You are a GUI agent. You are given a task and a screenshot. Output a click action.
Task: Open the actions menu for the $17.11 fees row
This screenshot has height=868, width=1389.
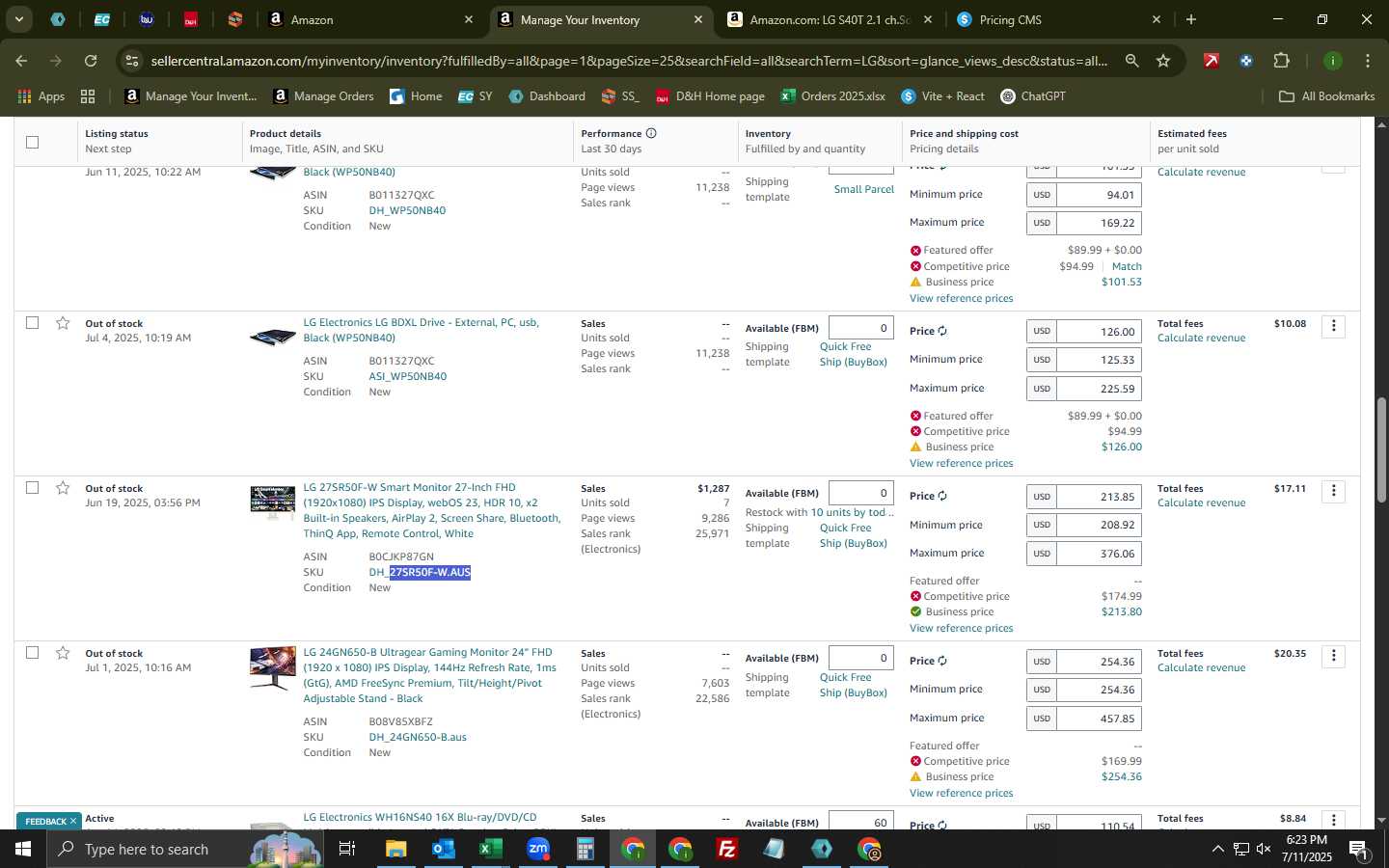tap(1333, 491)
